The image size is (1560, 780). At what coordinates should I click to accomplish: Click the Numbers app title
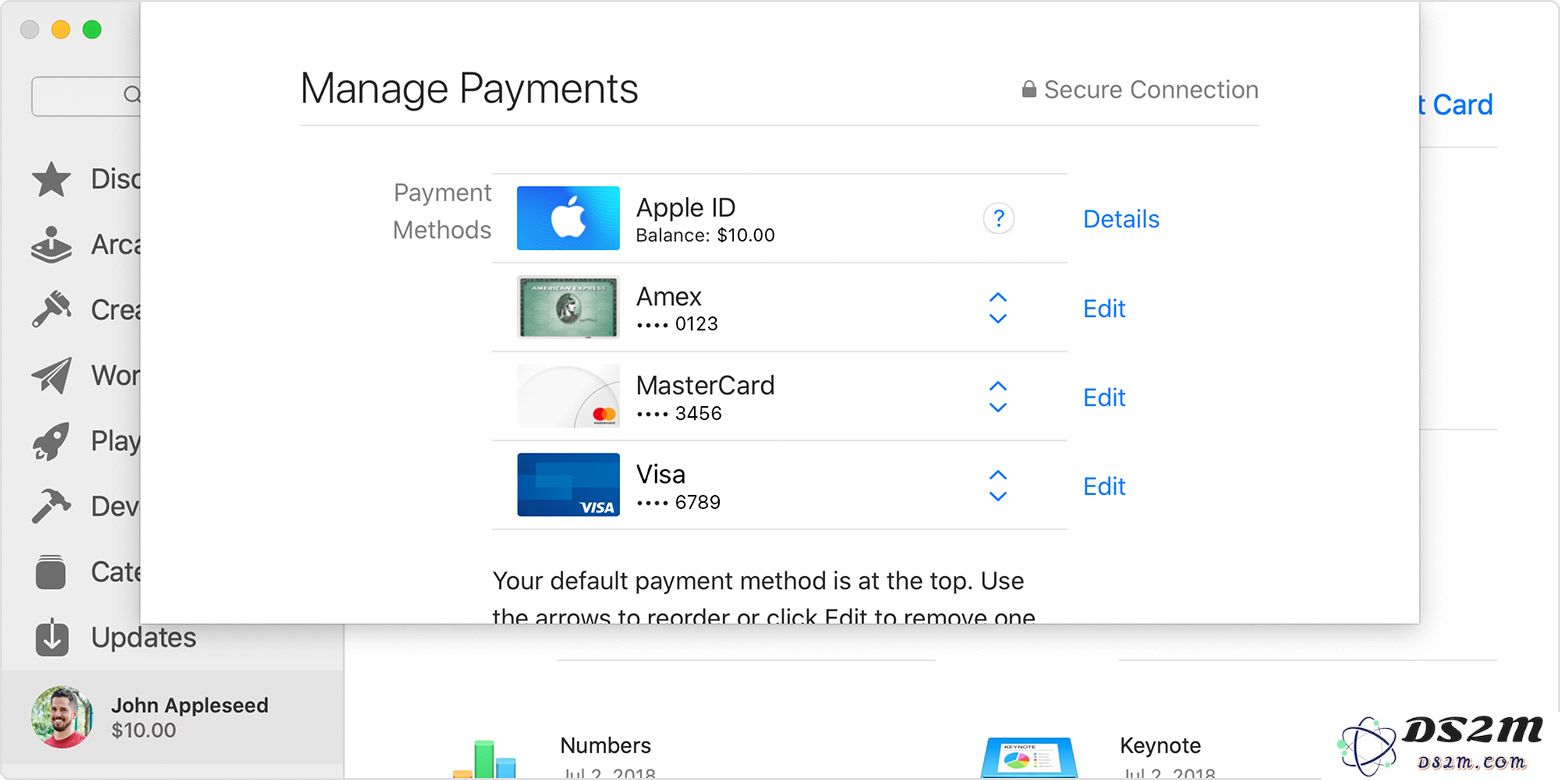[605, 745]
